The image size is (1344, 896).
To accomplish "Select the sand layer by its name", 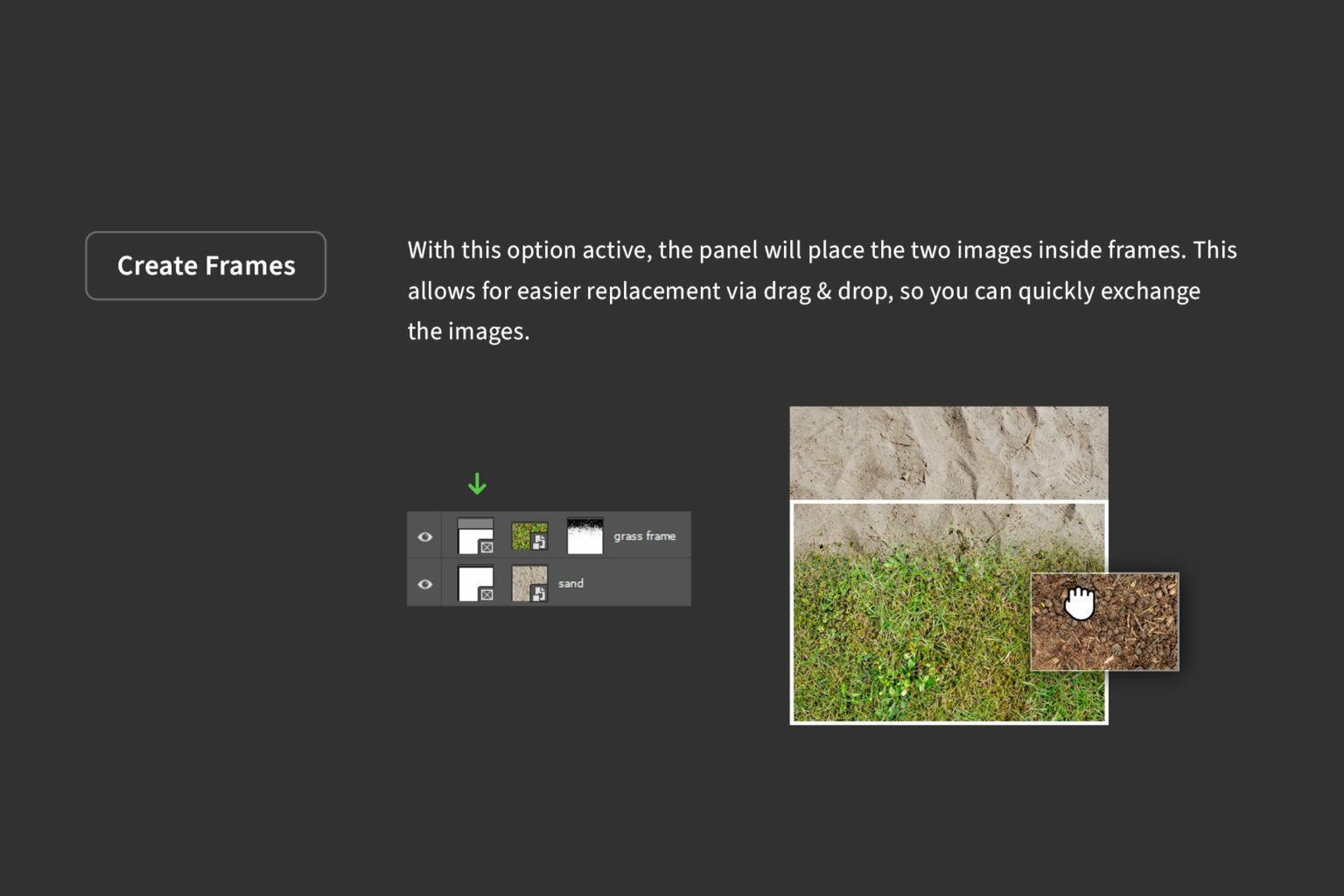I will tap(570, 583).
